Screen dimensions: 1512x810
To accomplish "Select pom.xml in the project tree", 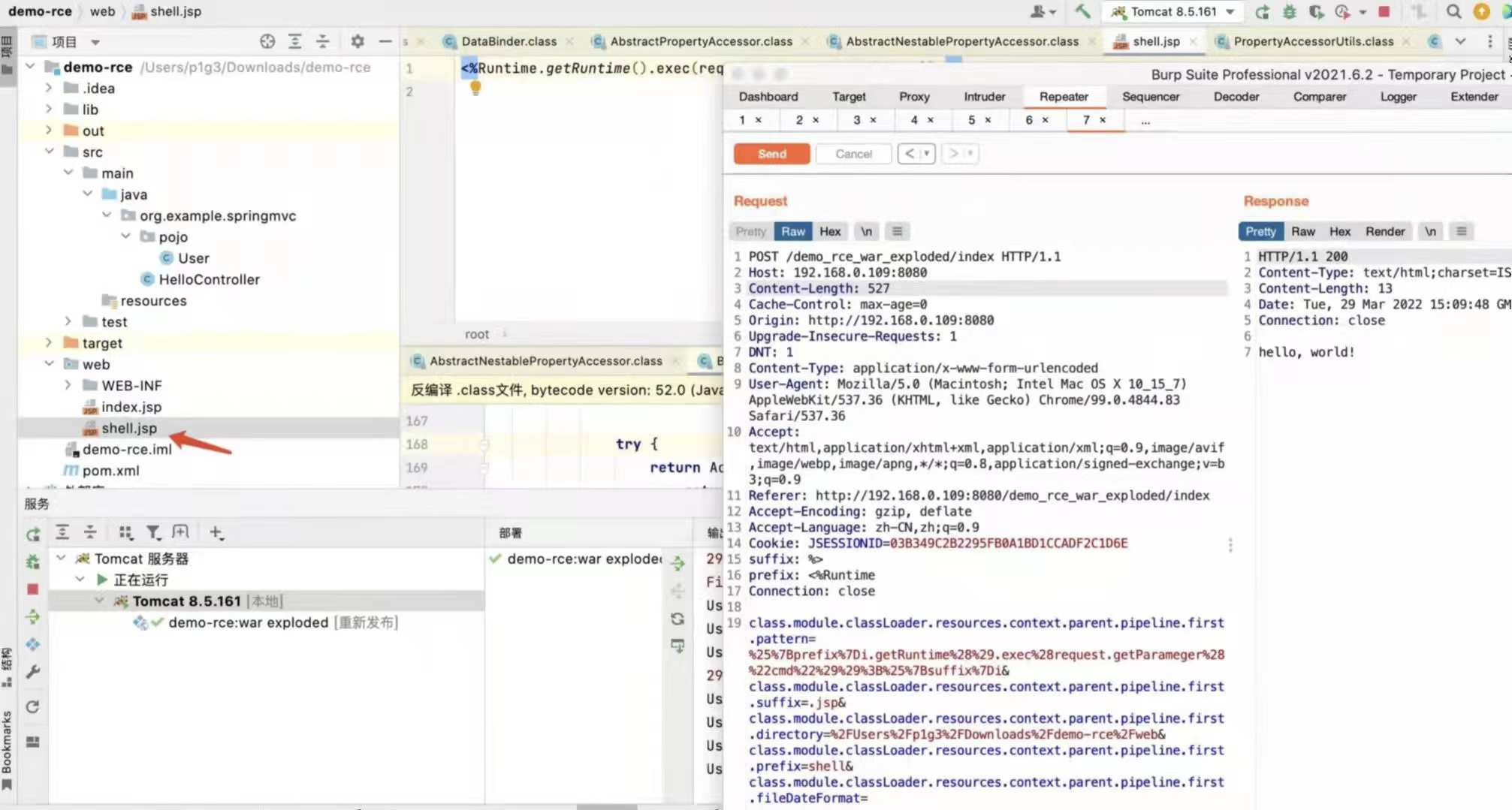I will (110, 470).
